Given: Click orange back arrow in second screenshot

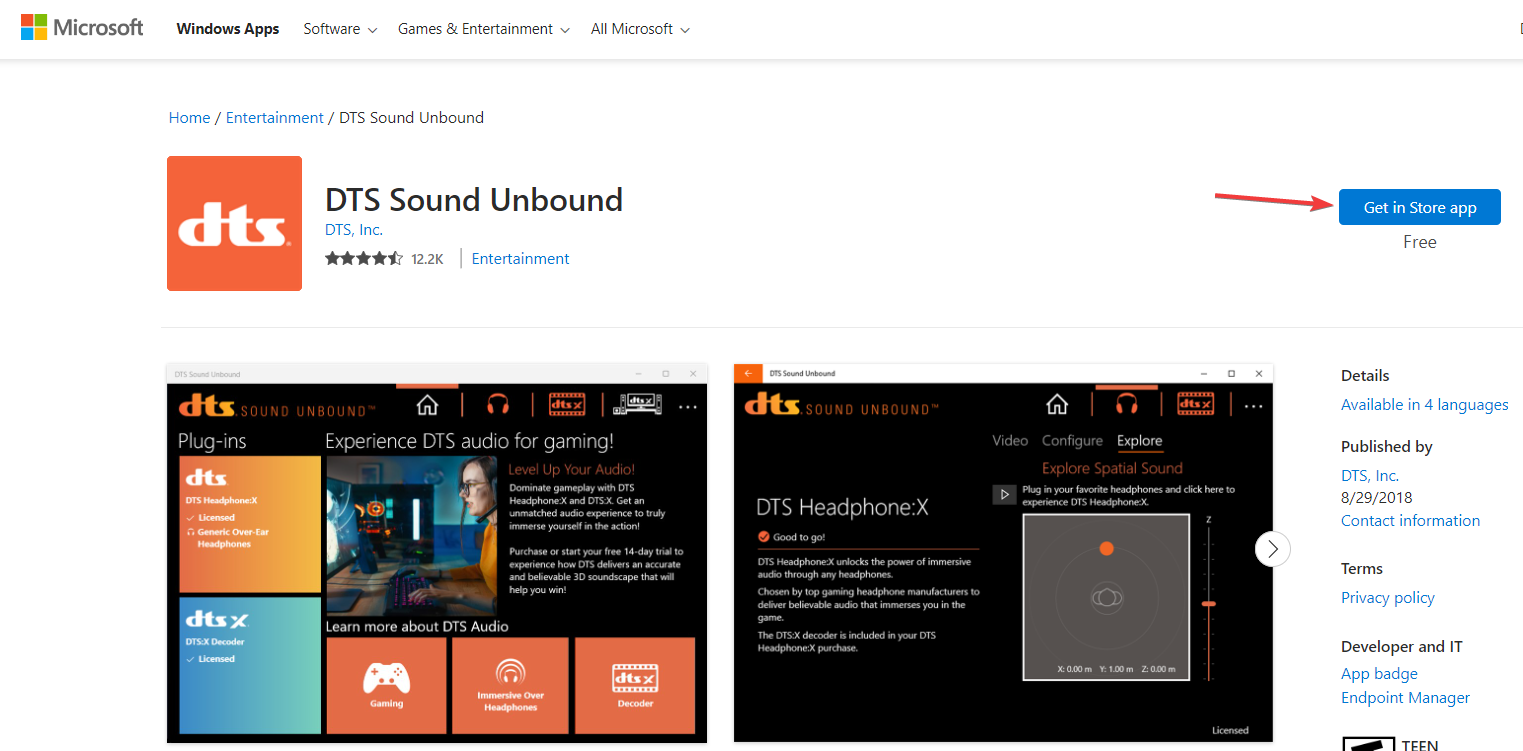Looking at the screenshot, I should pos(748,373).
